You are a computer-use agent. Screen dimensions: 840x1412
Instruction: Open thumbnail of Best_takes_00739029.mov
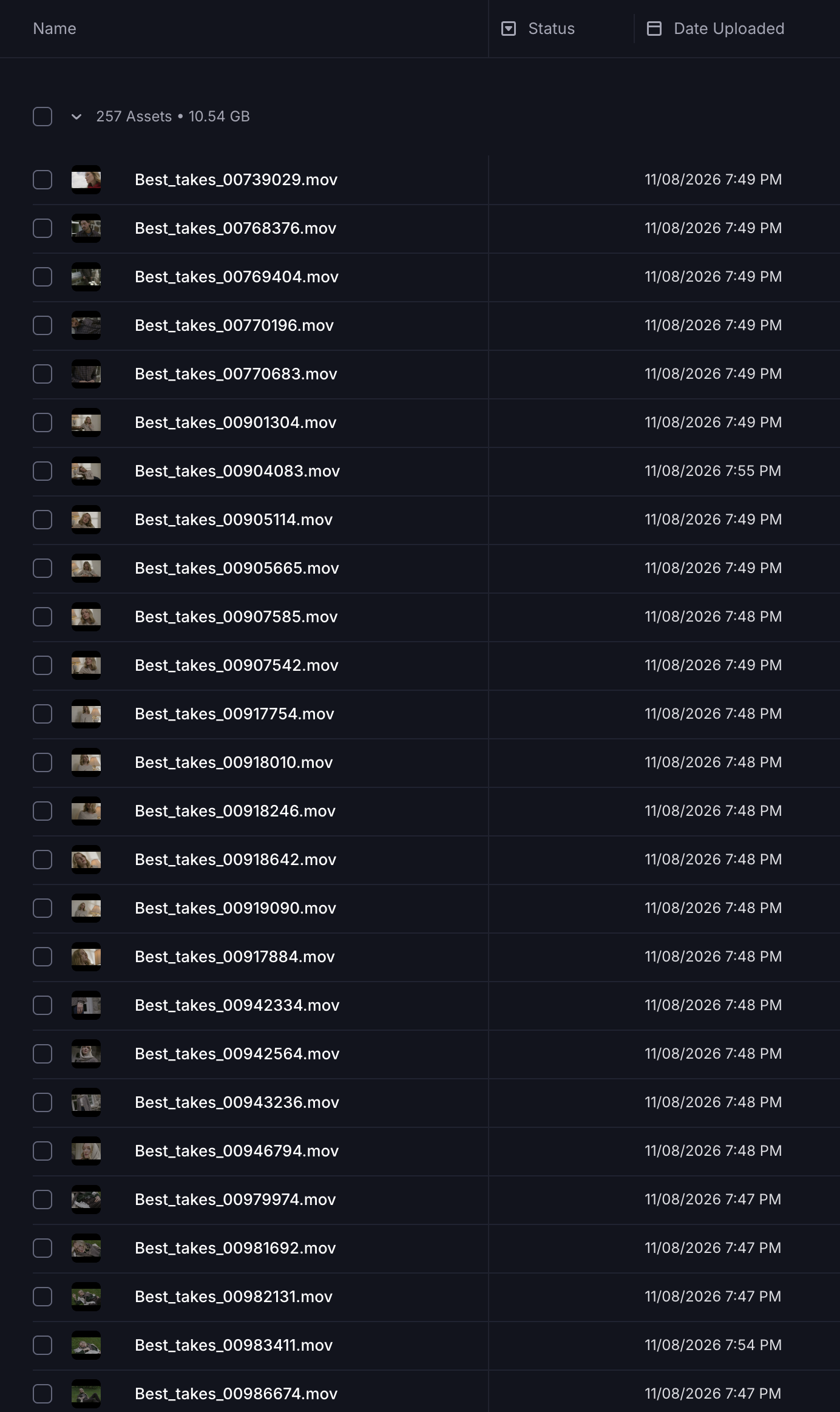[86, 180]
